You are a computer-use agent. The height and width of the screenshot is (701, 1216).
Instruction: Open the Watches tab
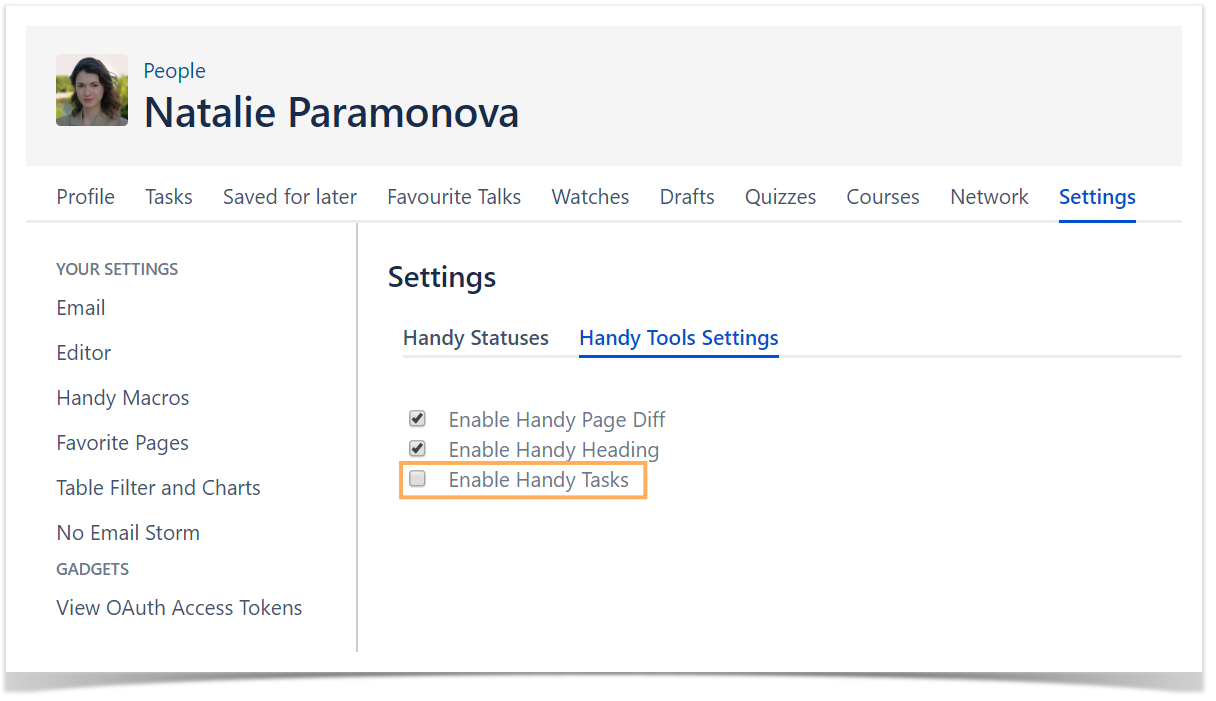point(591,197)
